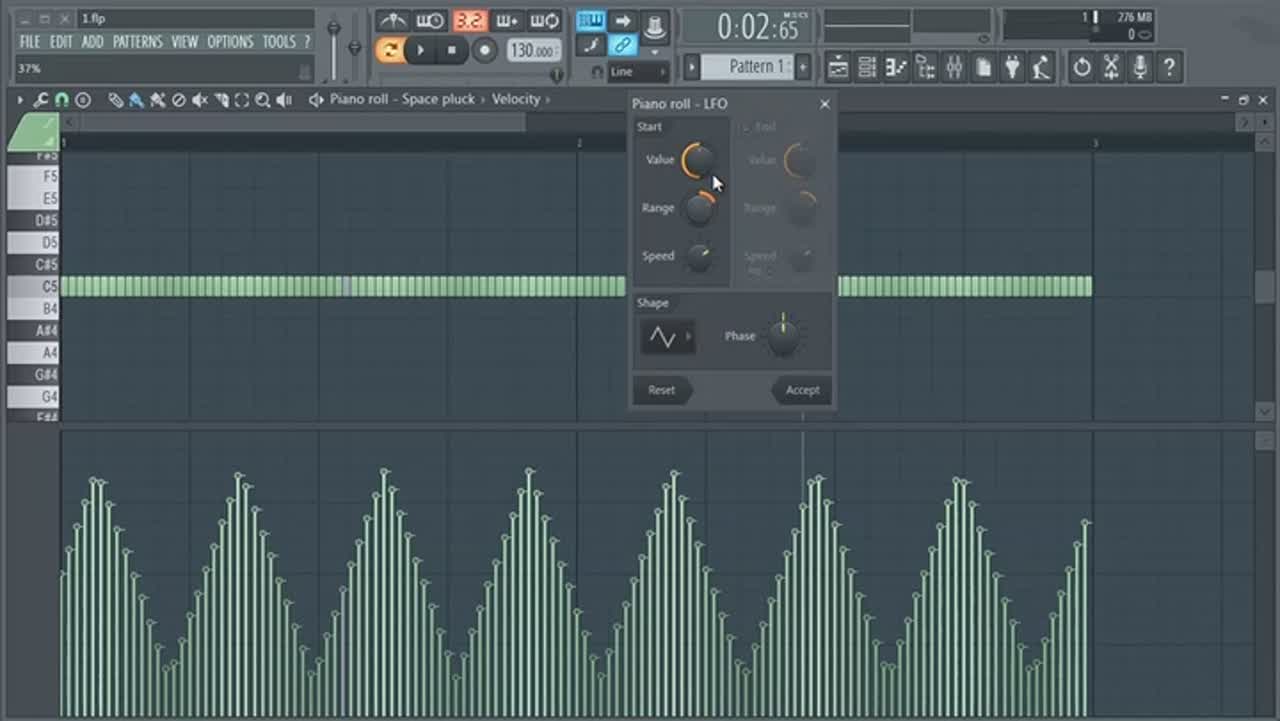1280x721 pixels.
Task: Click the microphone recording icon
Action: (1139, 67)
